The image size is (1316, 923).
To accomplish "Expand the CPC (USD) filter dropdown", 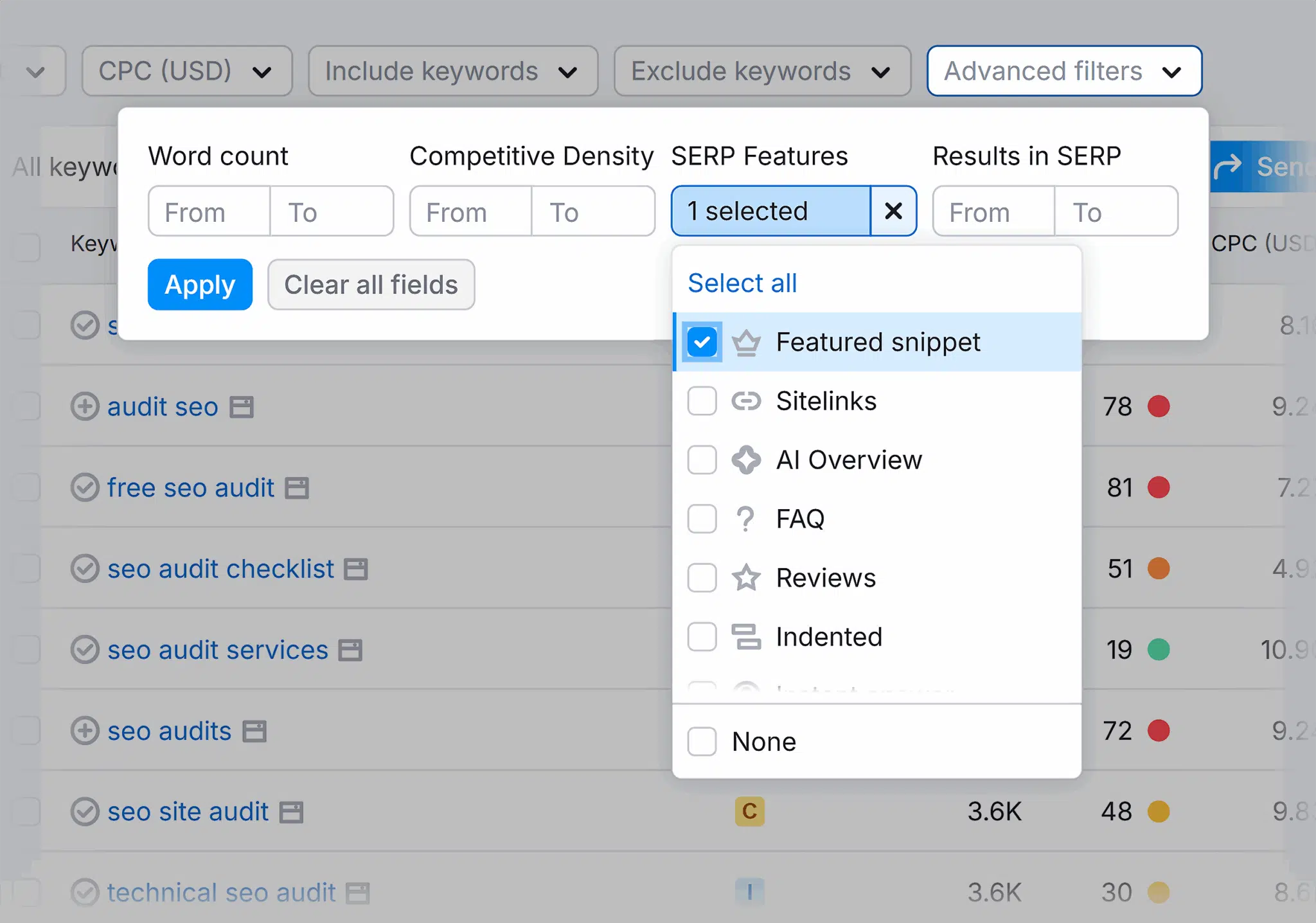I will [186, 71].
